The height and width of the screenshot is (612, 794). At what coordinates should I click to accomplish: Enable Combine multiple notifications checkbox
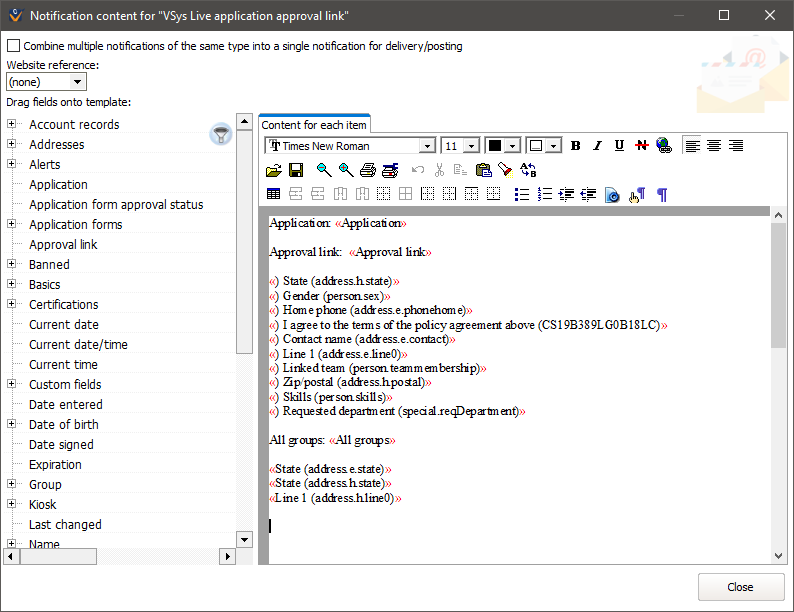13,46
